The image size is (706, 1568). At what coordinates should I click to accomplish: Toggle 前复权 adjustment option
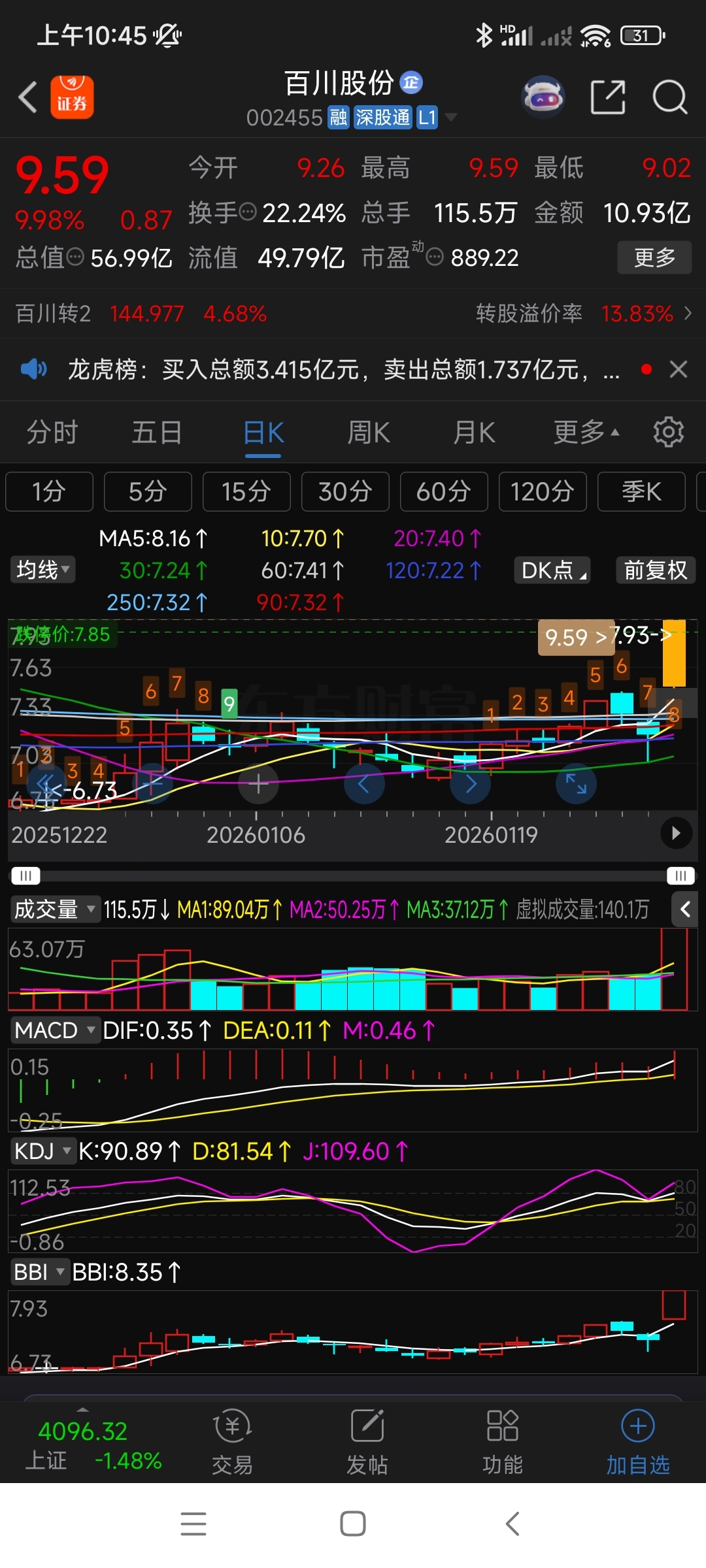(656, 570)
